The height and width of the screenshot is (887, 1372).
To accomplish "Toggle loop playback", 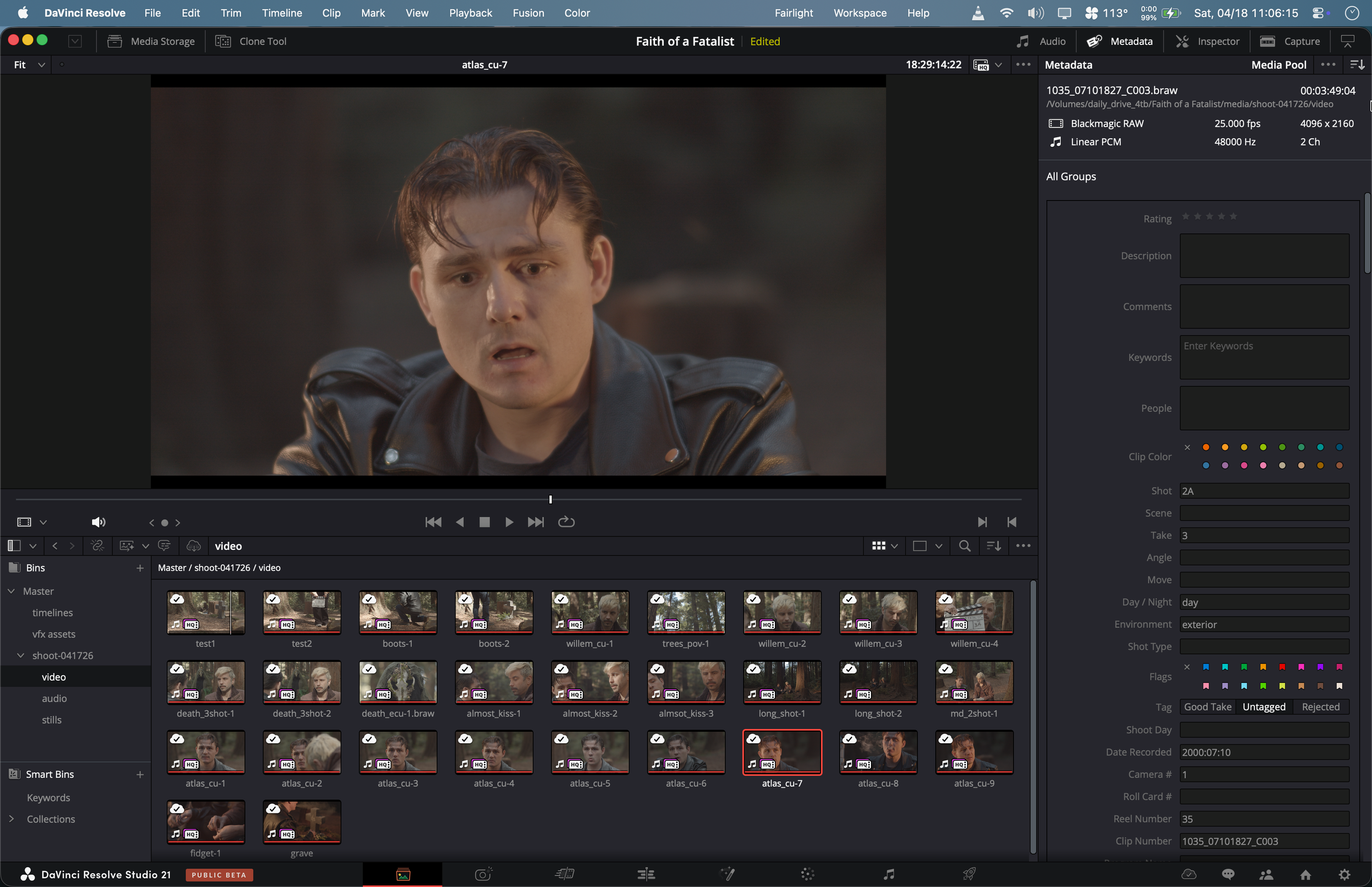I will point(566,522).
